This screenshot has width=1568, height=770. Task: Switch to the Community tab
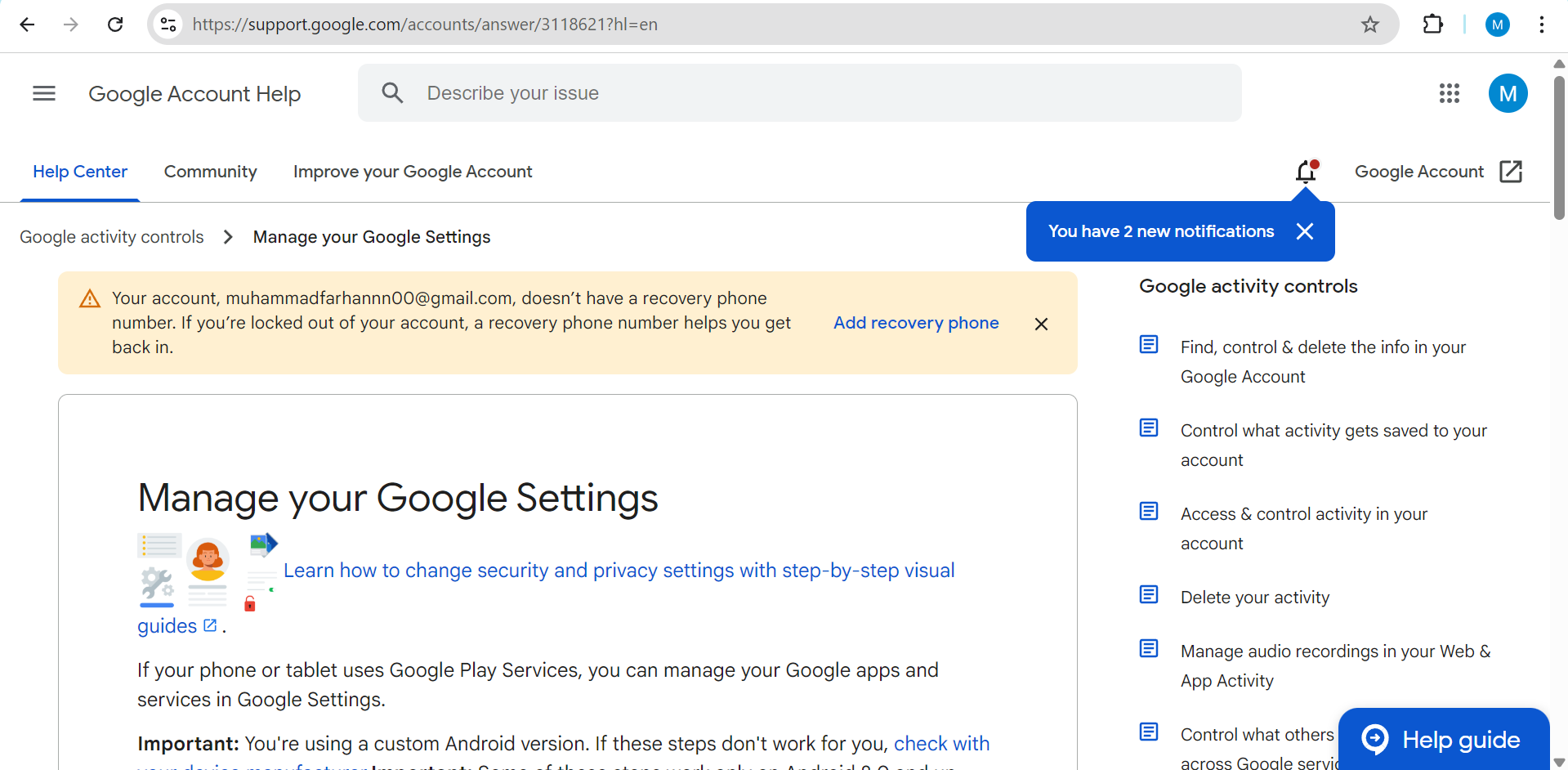tap(210, 172)
